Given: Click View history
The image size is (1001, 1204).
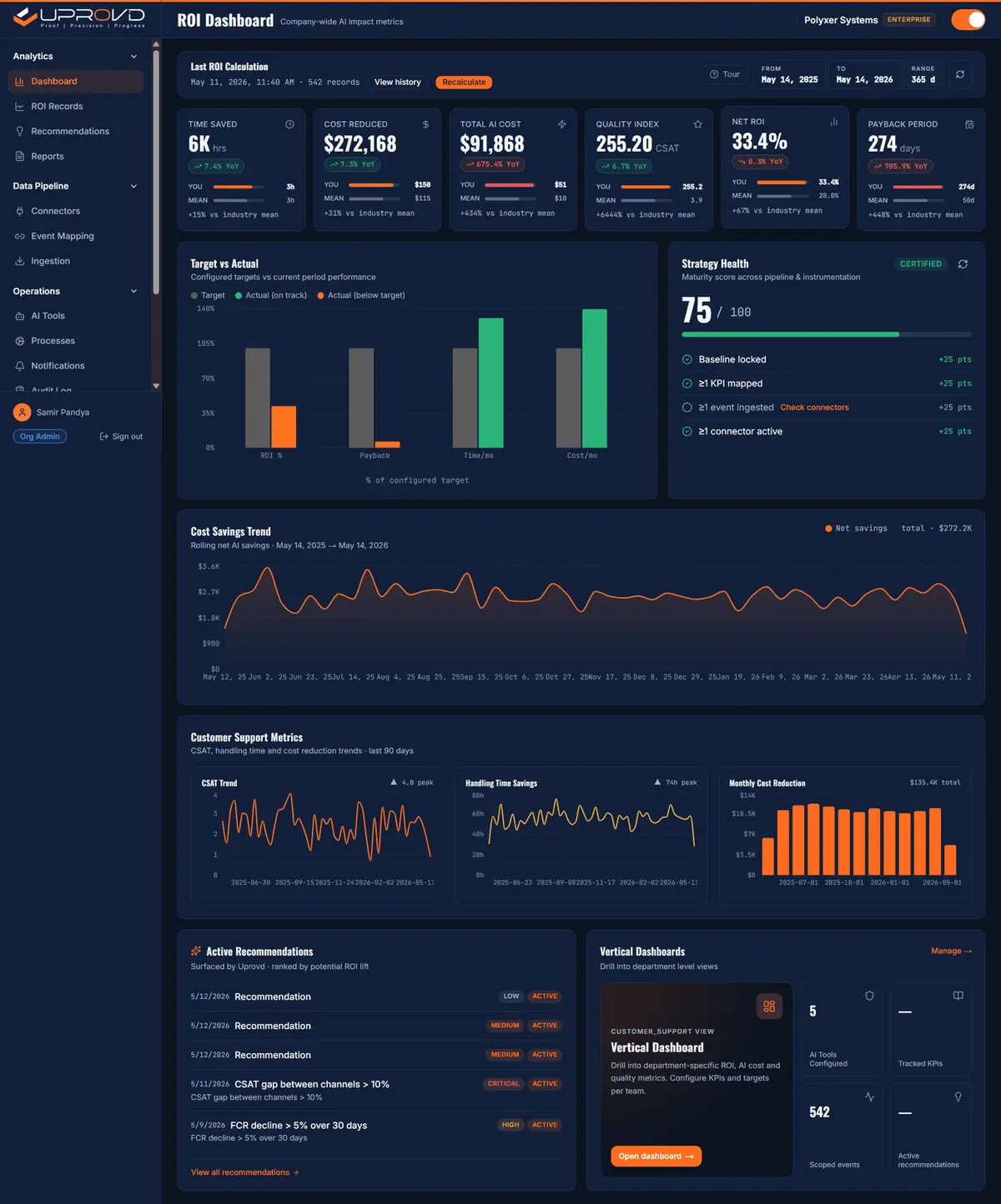Looking at the screenshot, I should coord(397,83).
